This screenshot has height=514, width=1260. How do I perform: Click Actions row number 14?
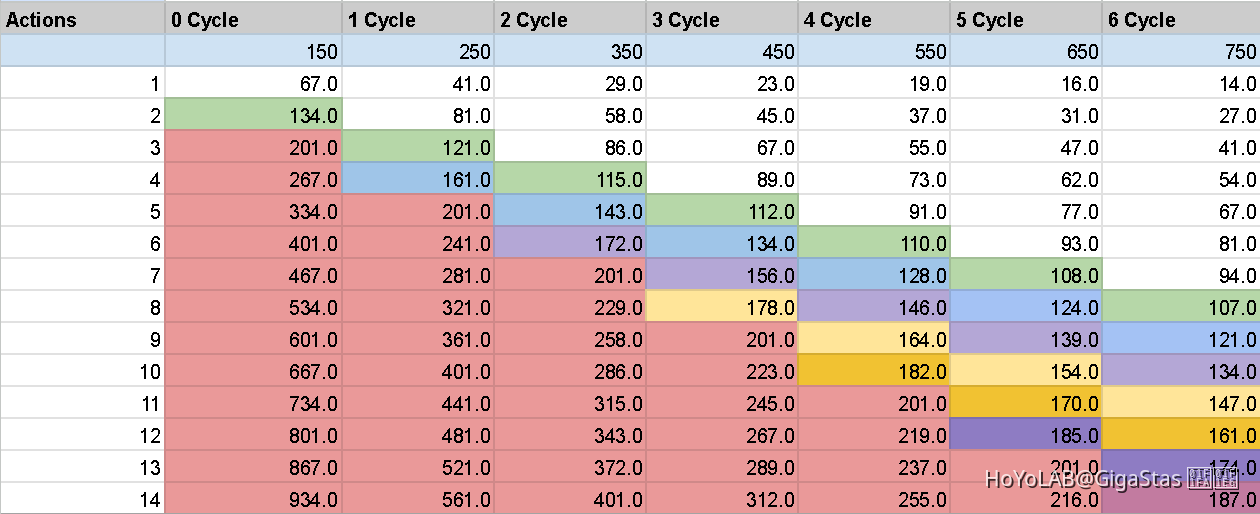coord(82,499)
